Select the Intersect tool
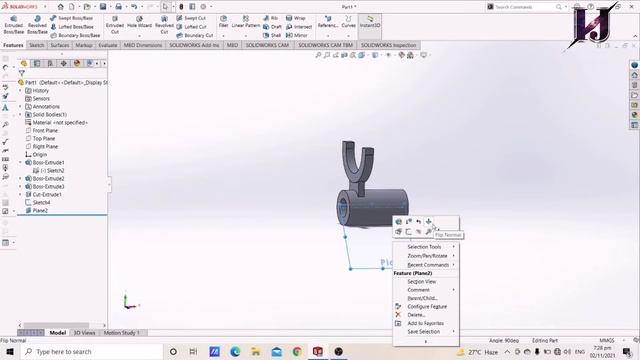This screenshot has height=360, width=640. tap(299, 27)
